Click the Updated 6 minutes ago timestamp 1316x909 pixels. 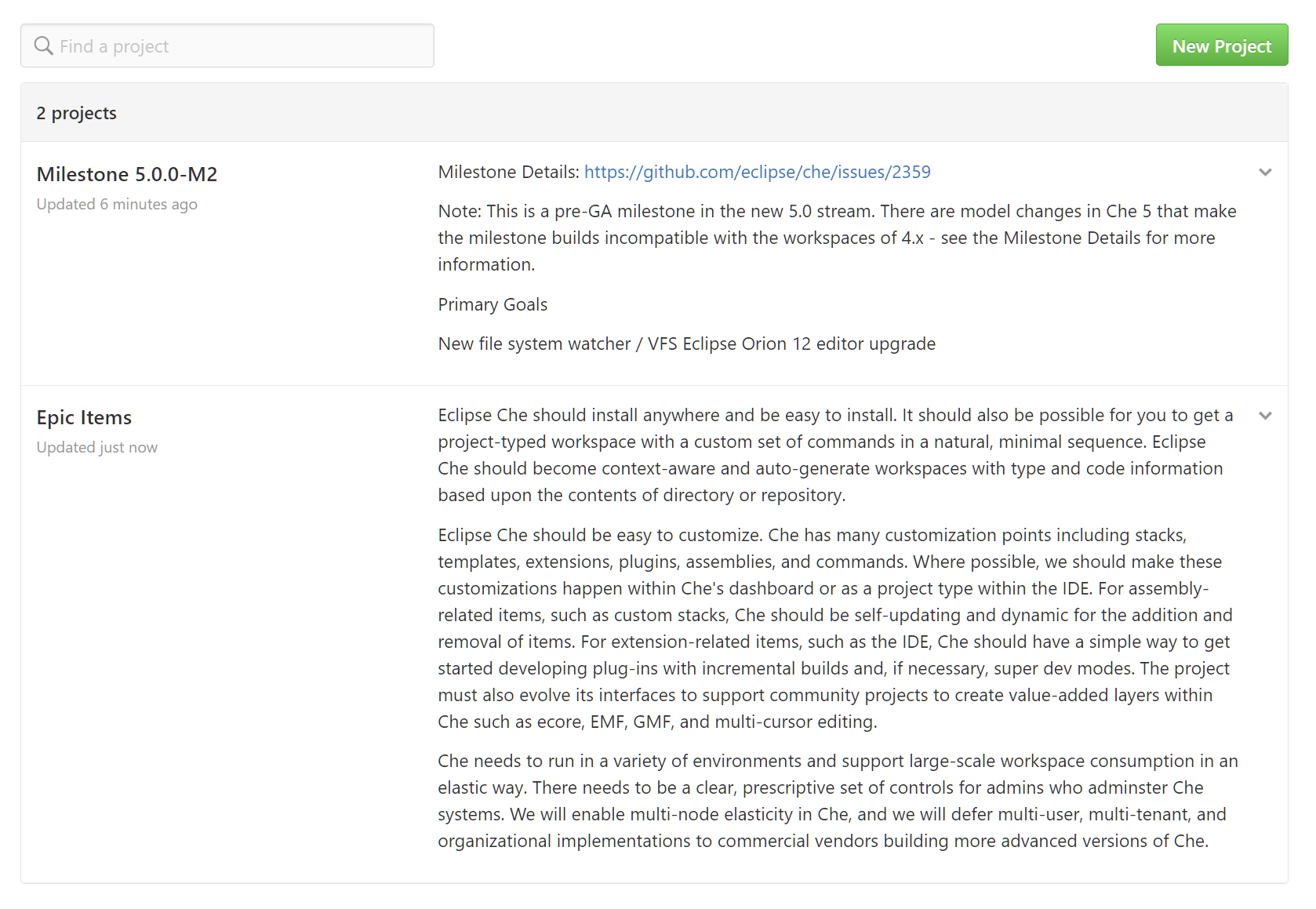(x=117, y=204)
